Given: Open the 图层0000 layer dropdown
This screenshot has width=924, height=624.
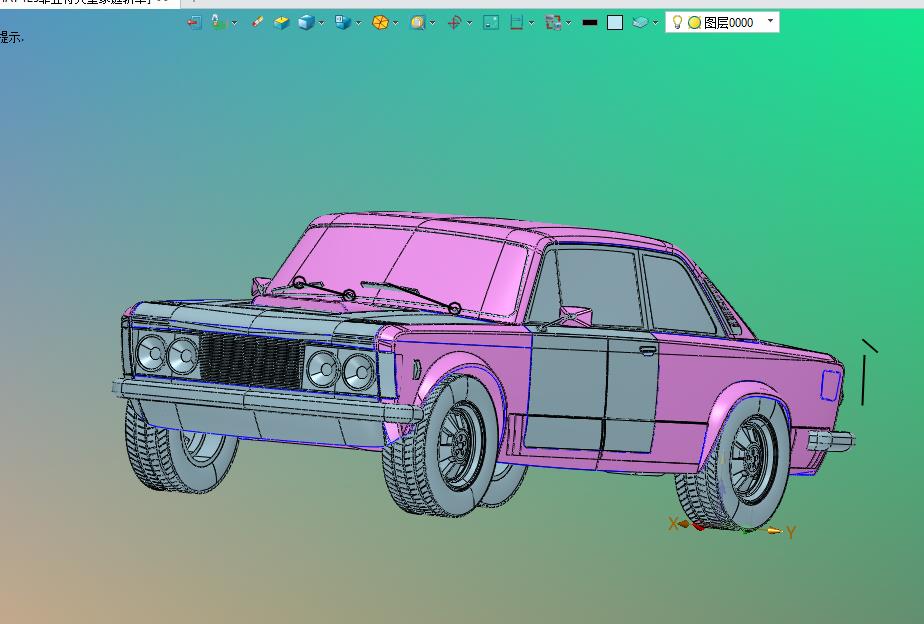Looking at the screenshot, I should click(770, 21).
